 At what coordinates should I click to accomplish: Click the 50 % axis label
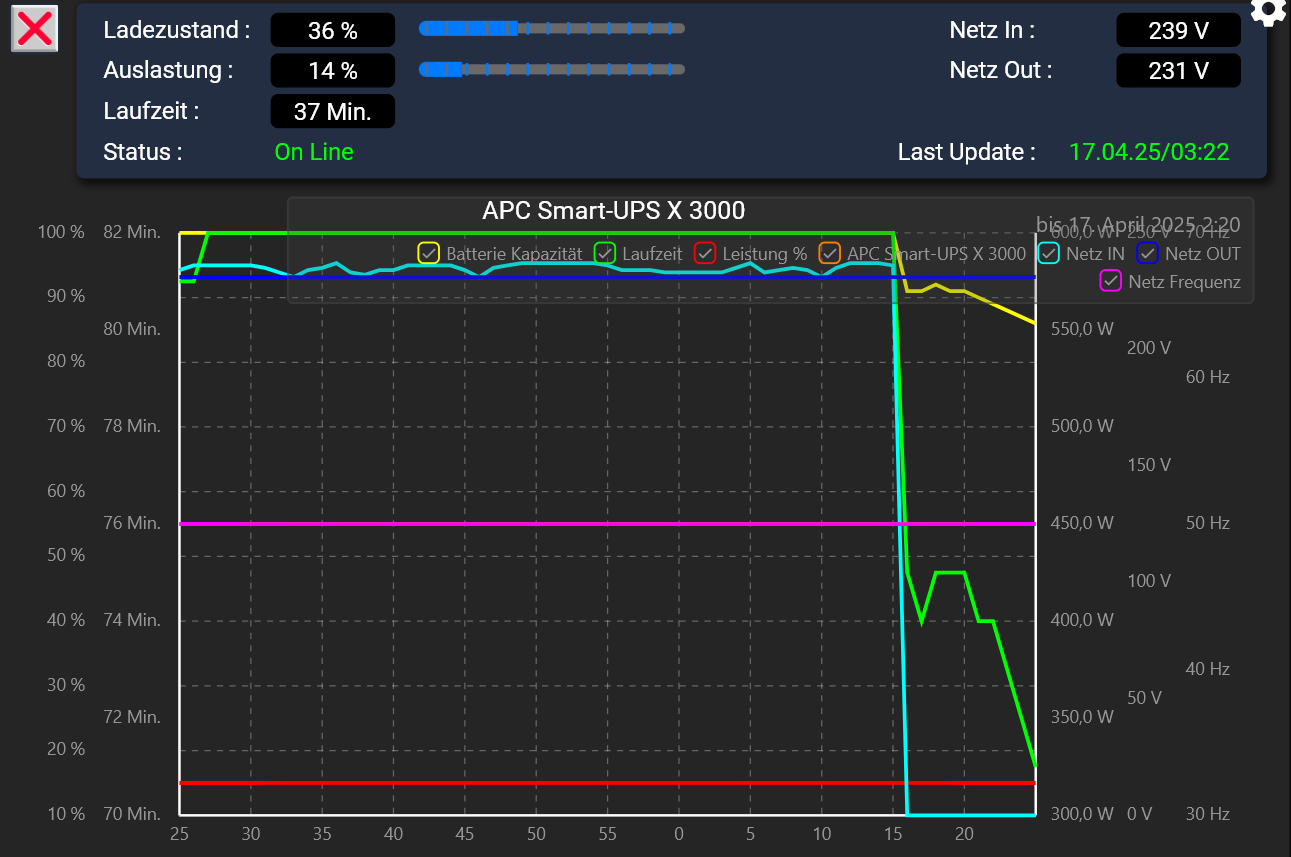[66, 555]
